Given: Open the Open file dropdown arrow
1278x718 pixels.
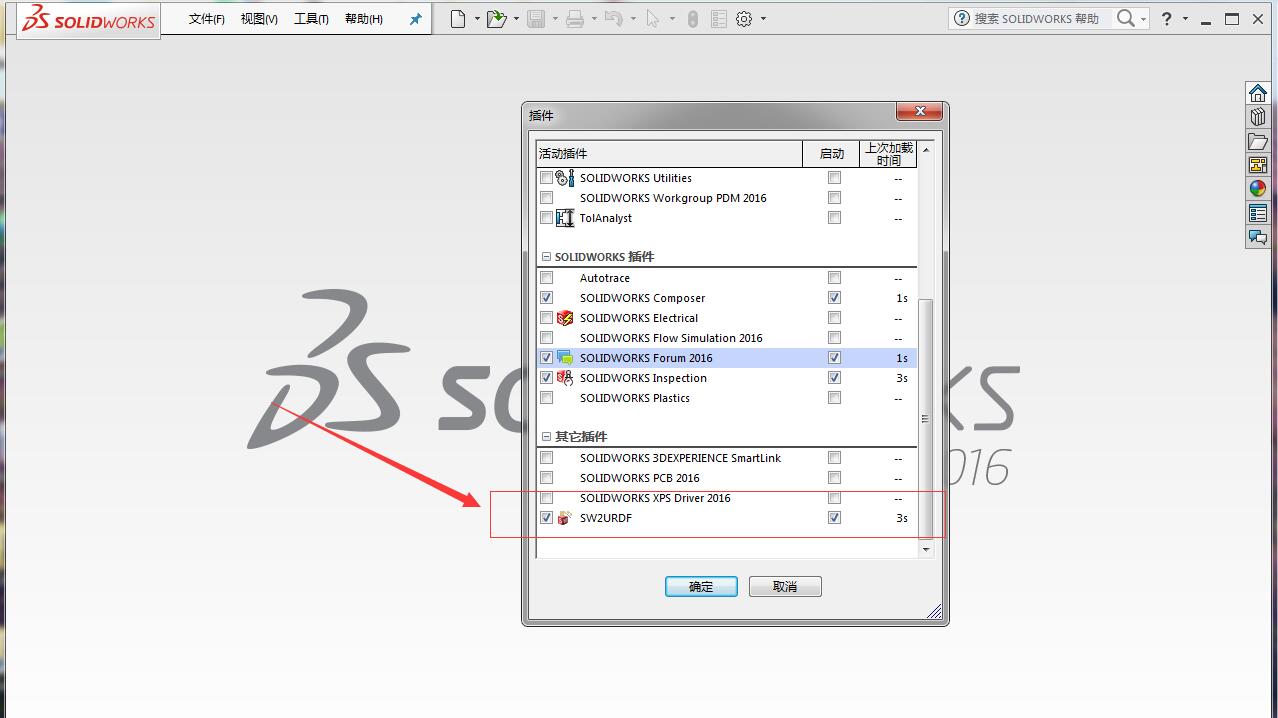Looking at the screenshot, I should point(516,18).
